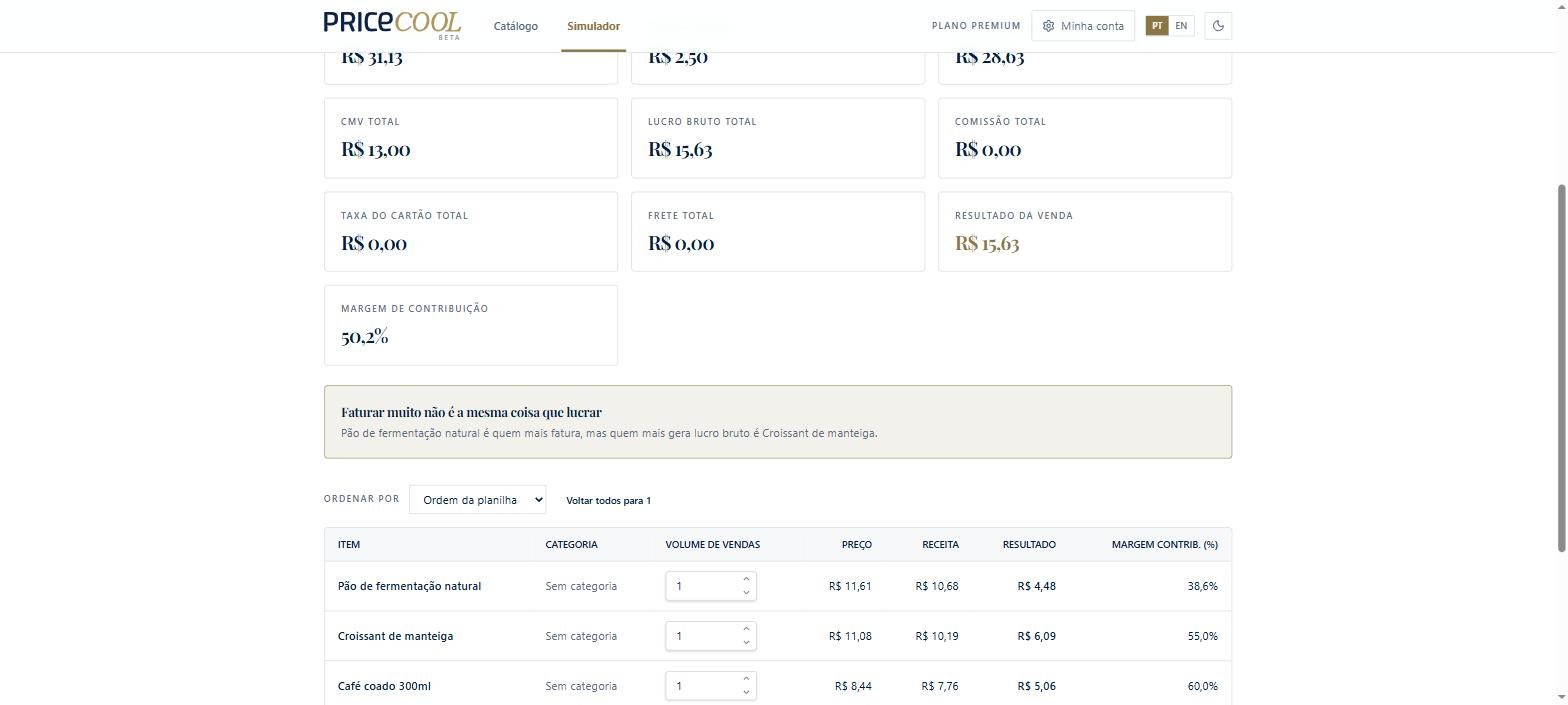Open Minha conta settings
Screen dimensions: 1568x705
pyautogui.click(x=1083, y=26)
